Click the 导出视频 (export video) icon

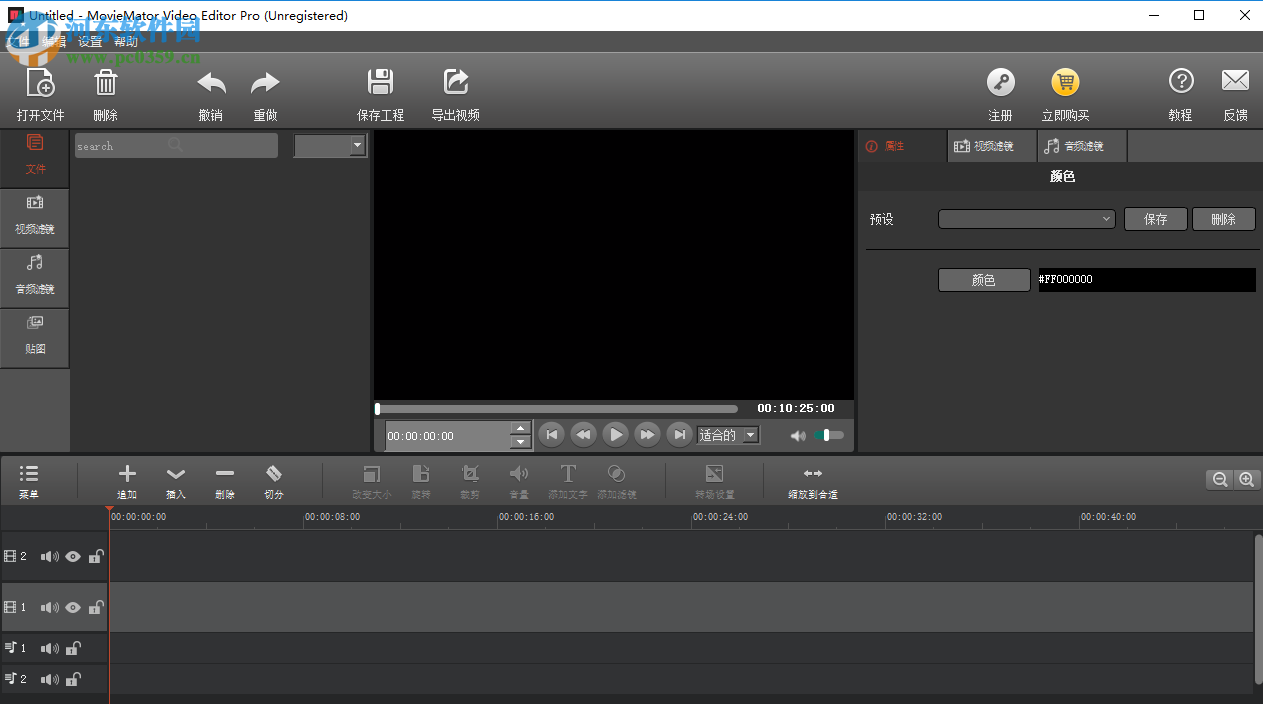(455, 92)
